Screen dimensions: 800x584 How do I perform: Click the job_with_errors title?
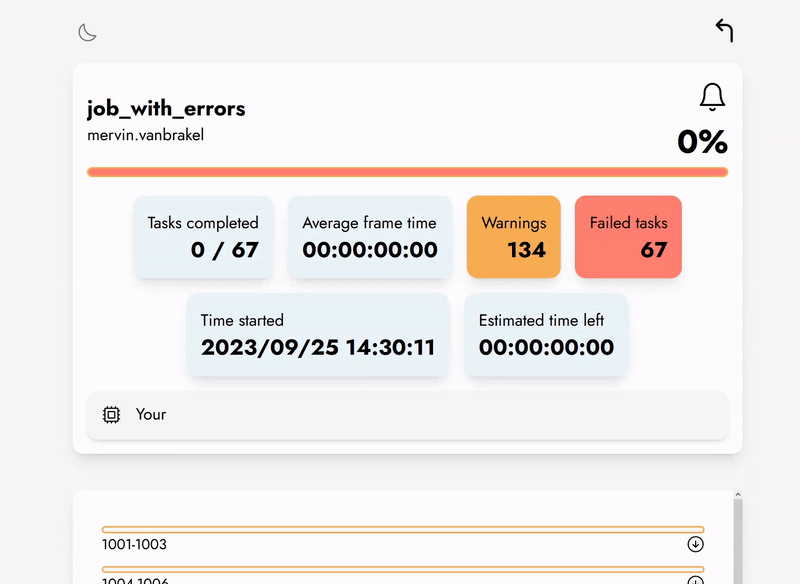pos(166,109)
